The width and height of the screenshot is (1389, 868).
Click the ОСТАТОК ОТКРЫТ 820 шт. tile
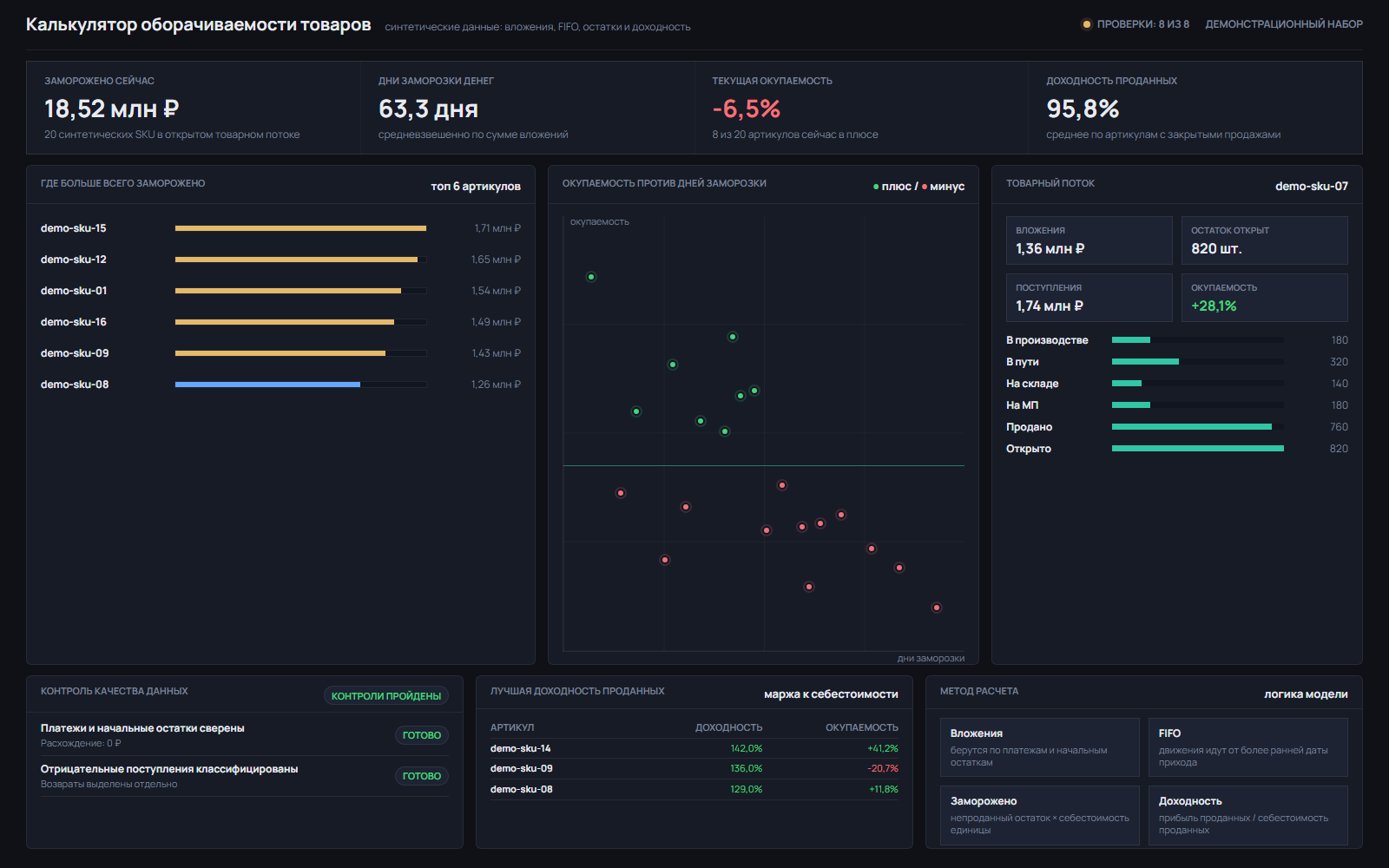[x=1264, y=240]
